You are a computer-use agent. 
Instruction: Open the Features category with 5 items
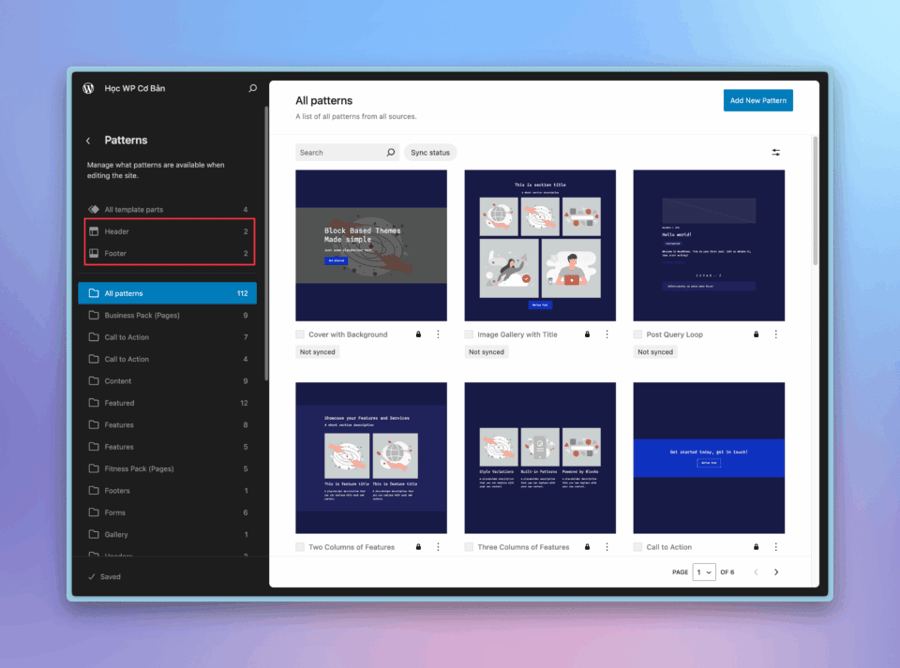point(168,446)
